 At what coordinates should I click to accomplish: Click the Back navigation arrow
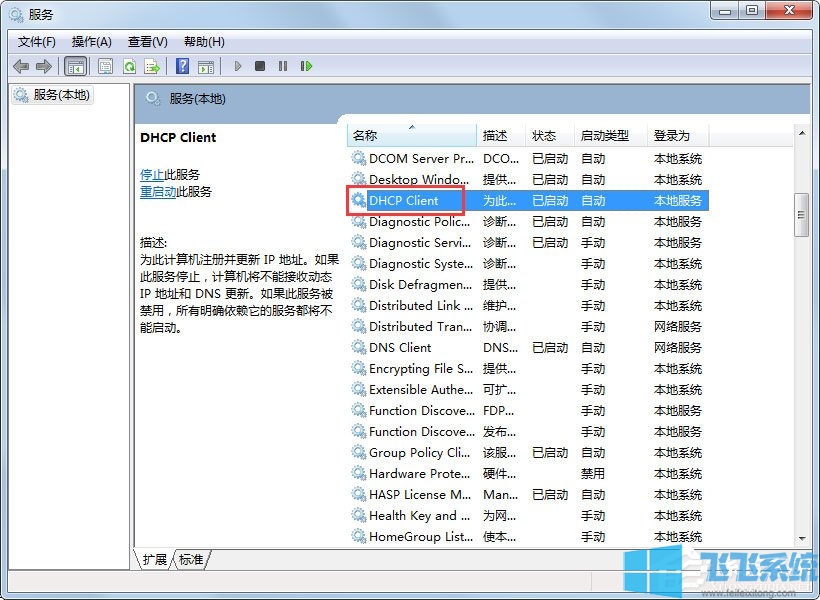(x=22, y=66)
